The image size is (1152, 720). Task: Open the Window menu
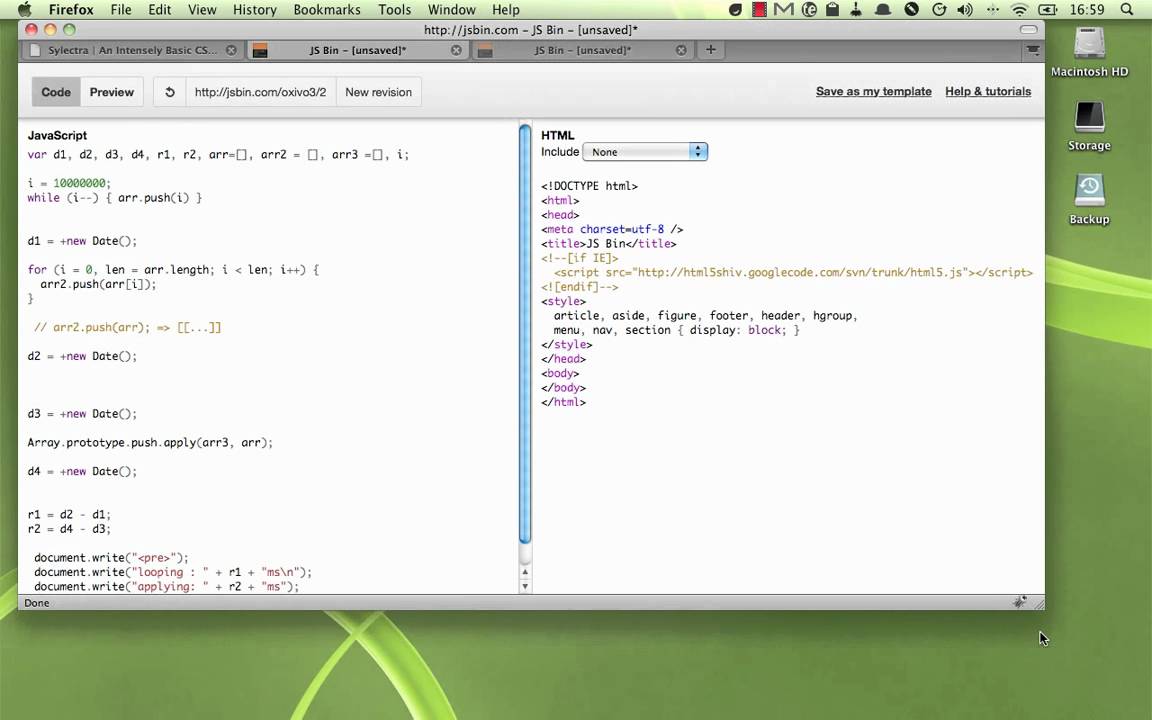[451, 10]
